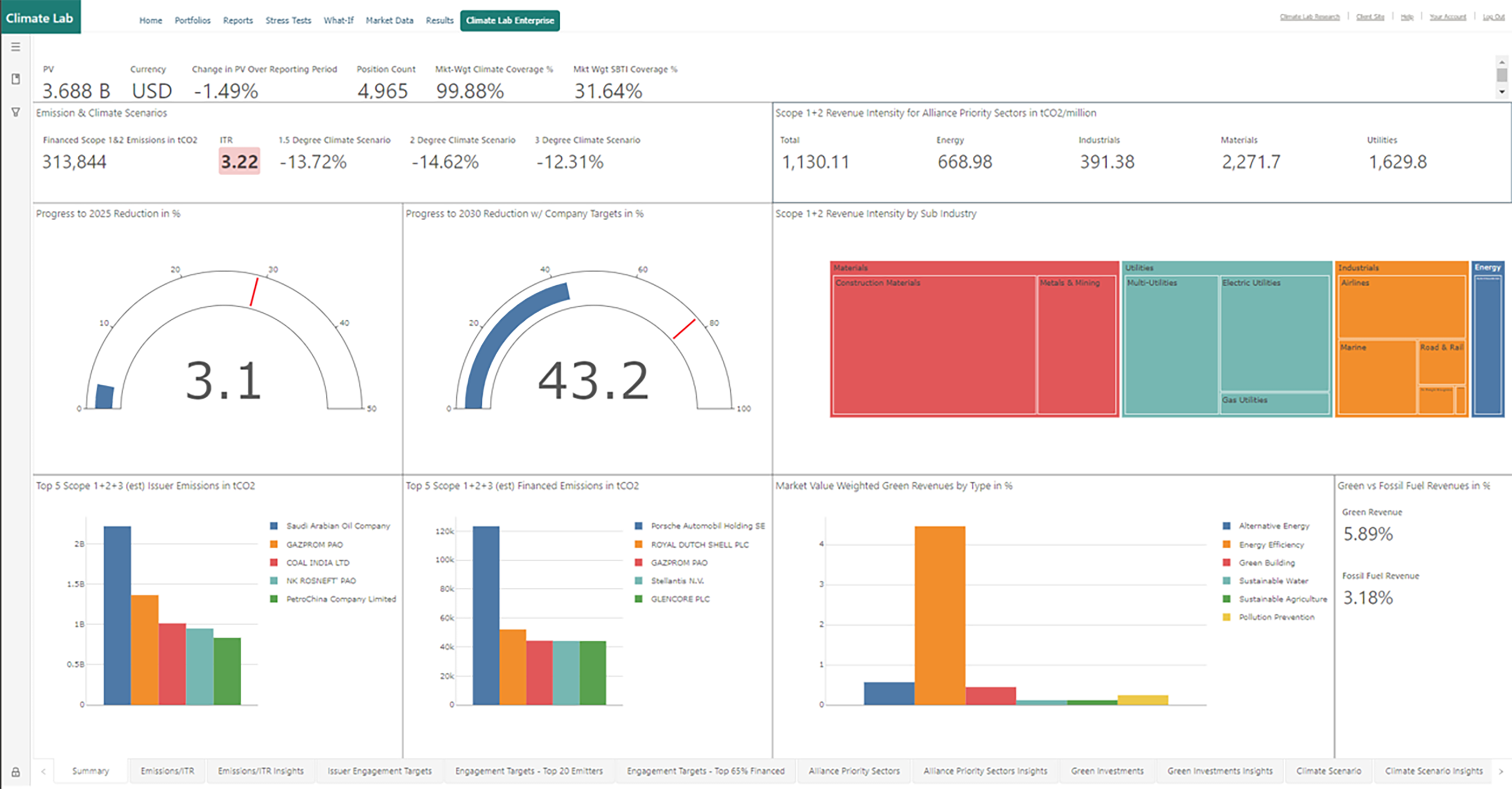Select the Multi-Utilities treemap block
1512x789 pixels.
pyautogui.click(x=1171, y=345)
